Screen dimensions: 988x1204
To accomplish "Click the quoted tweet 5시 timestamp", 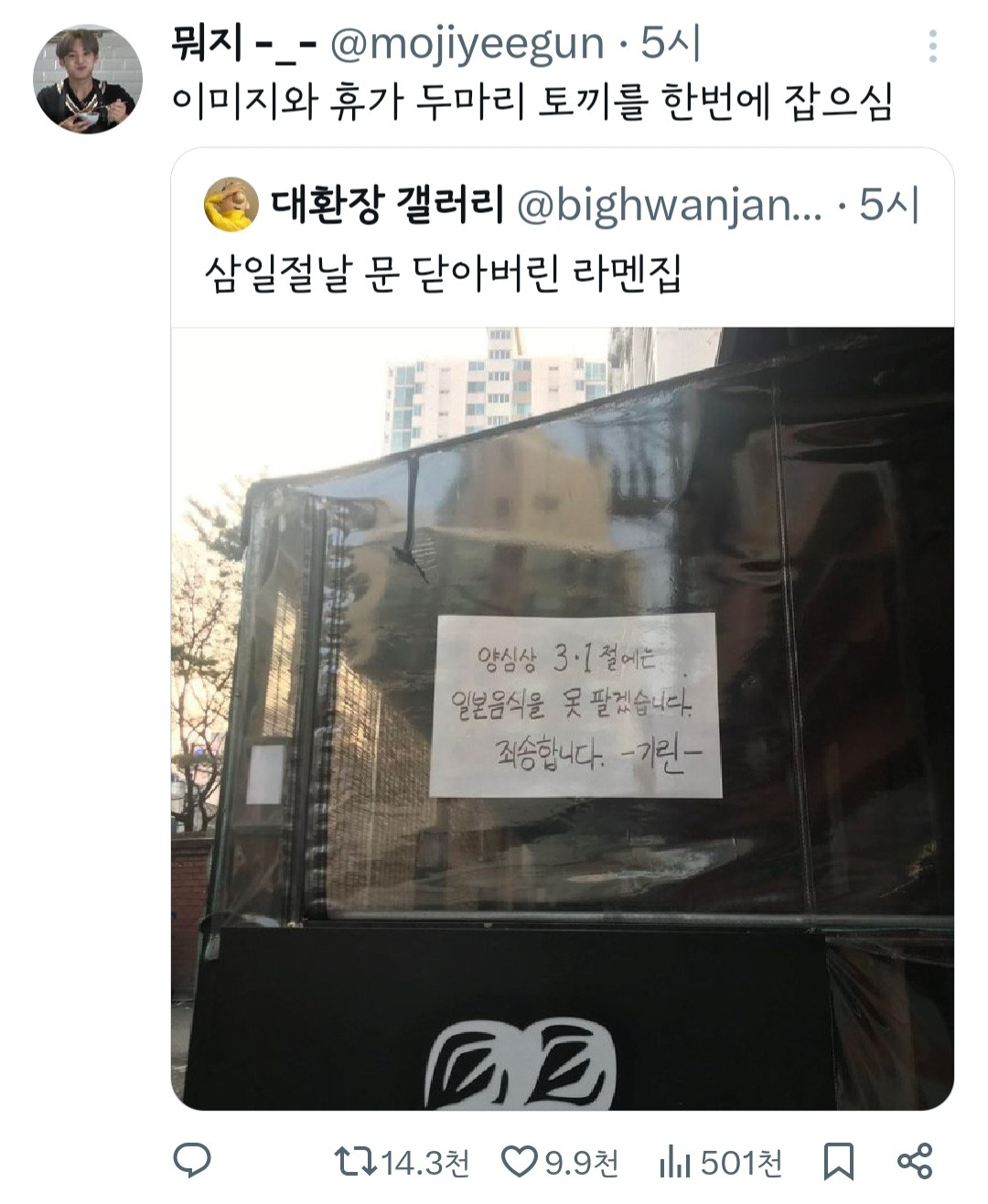I will point(889,206).
